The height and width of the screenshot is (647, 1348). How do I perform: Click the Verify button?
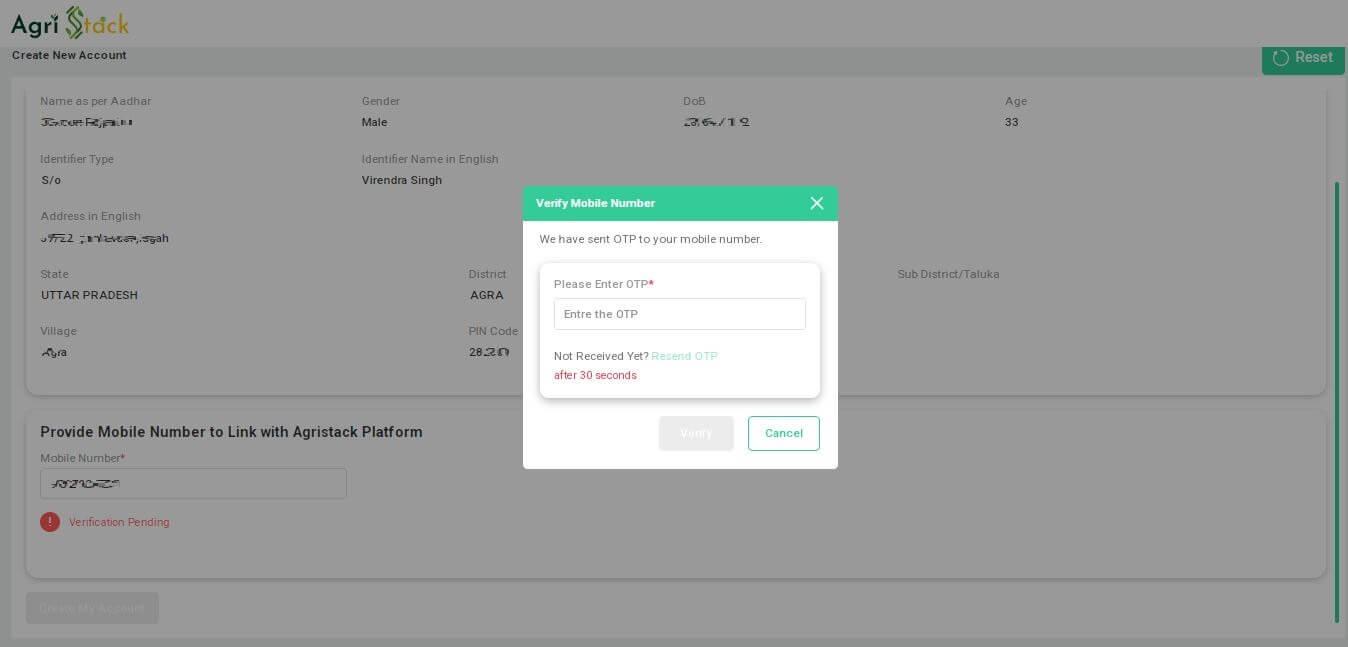(696, 433)
